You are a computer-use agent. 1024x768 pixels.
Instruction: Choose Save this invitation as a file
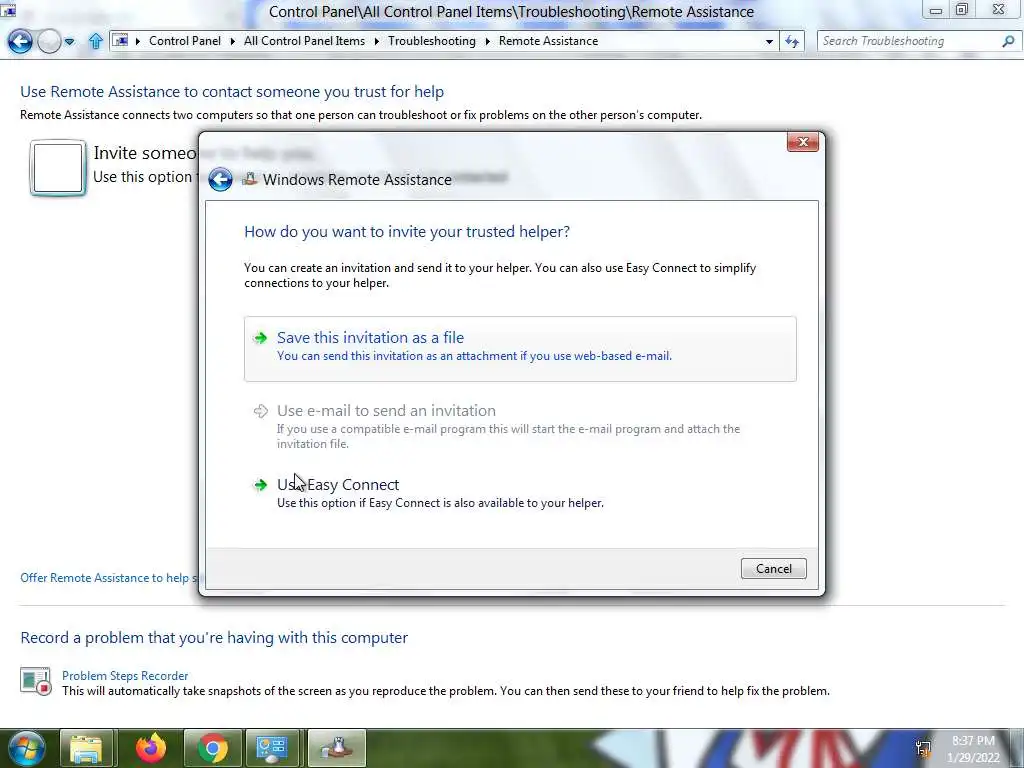point(520,349)
